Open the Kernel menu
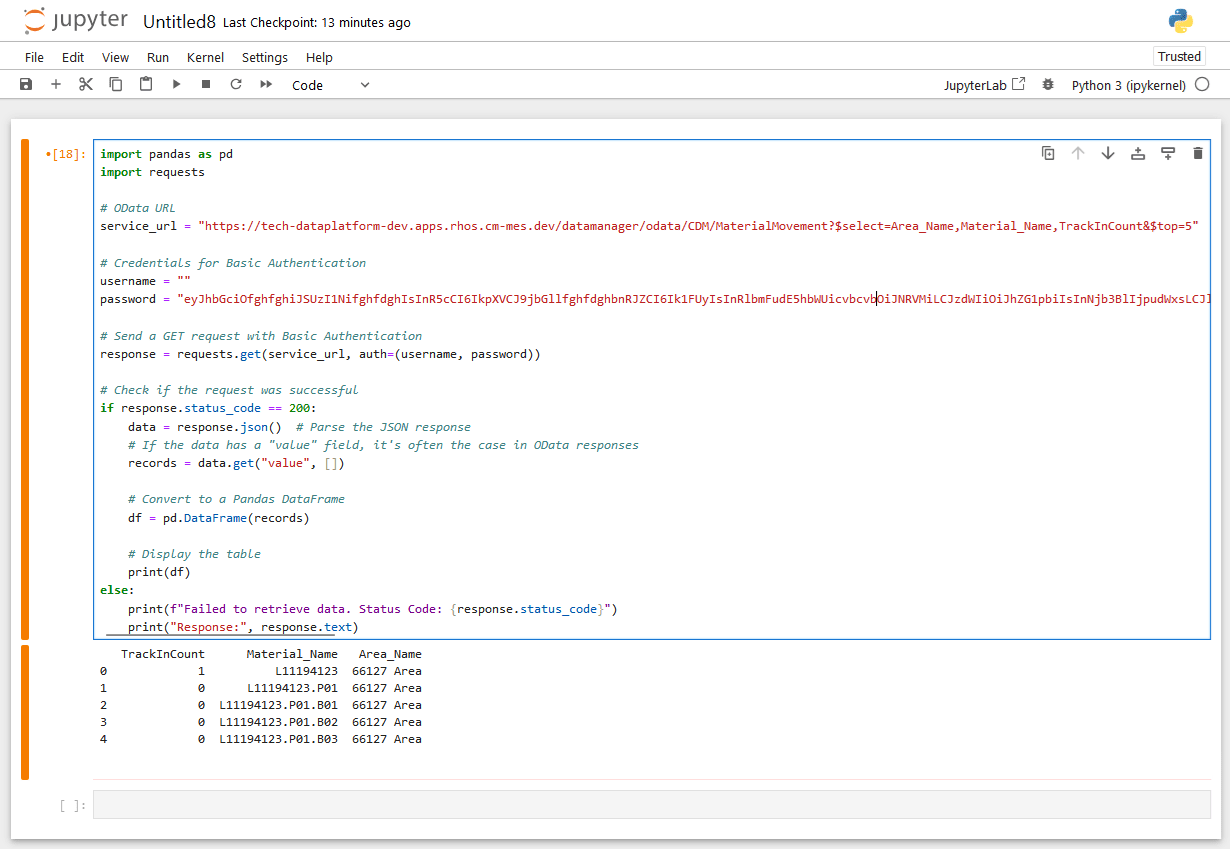The height and width of the screenshot is (849, 1230). click(x=205, y=57)
